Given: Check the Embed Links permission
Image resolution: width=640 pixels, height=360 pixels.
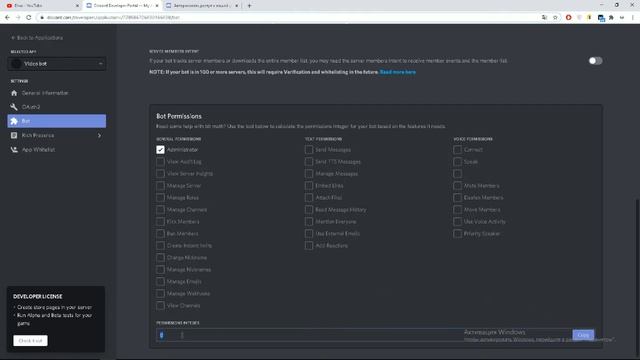Looking at the screenshot, I should coord(309,186).
